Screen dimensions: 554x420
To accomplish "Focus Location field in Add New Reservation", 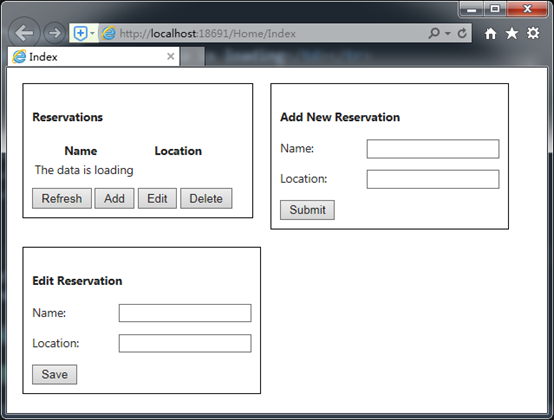I will 433,179.
